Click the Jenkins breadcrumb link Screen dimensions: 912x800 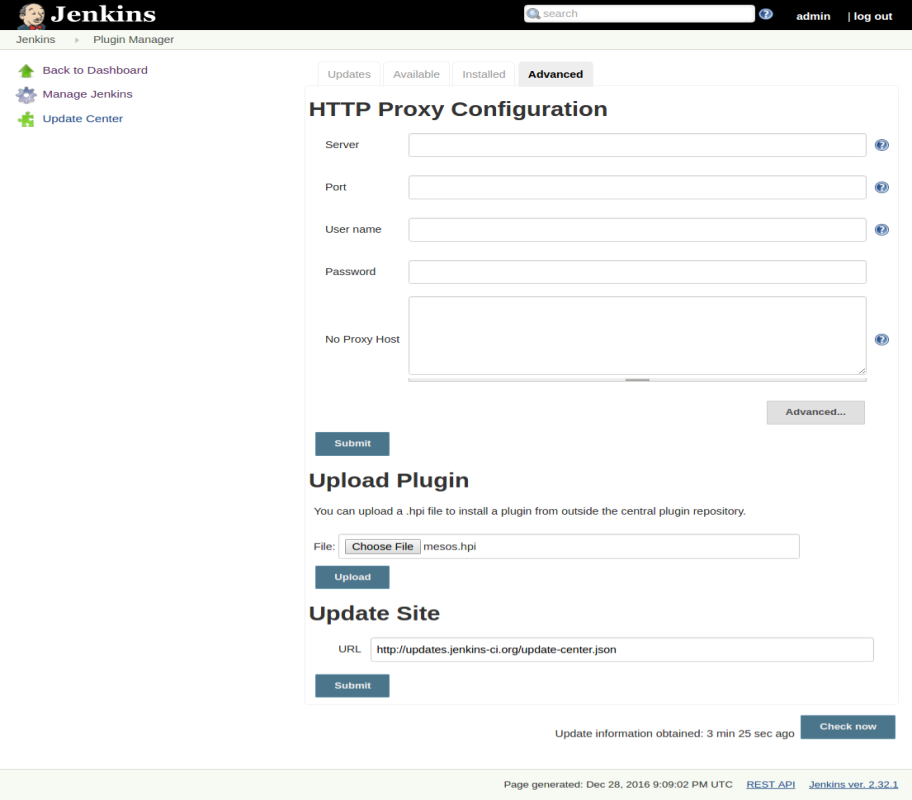(35, 40)
